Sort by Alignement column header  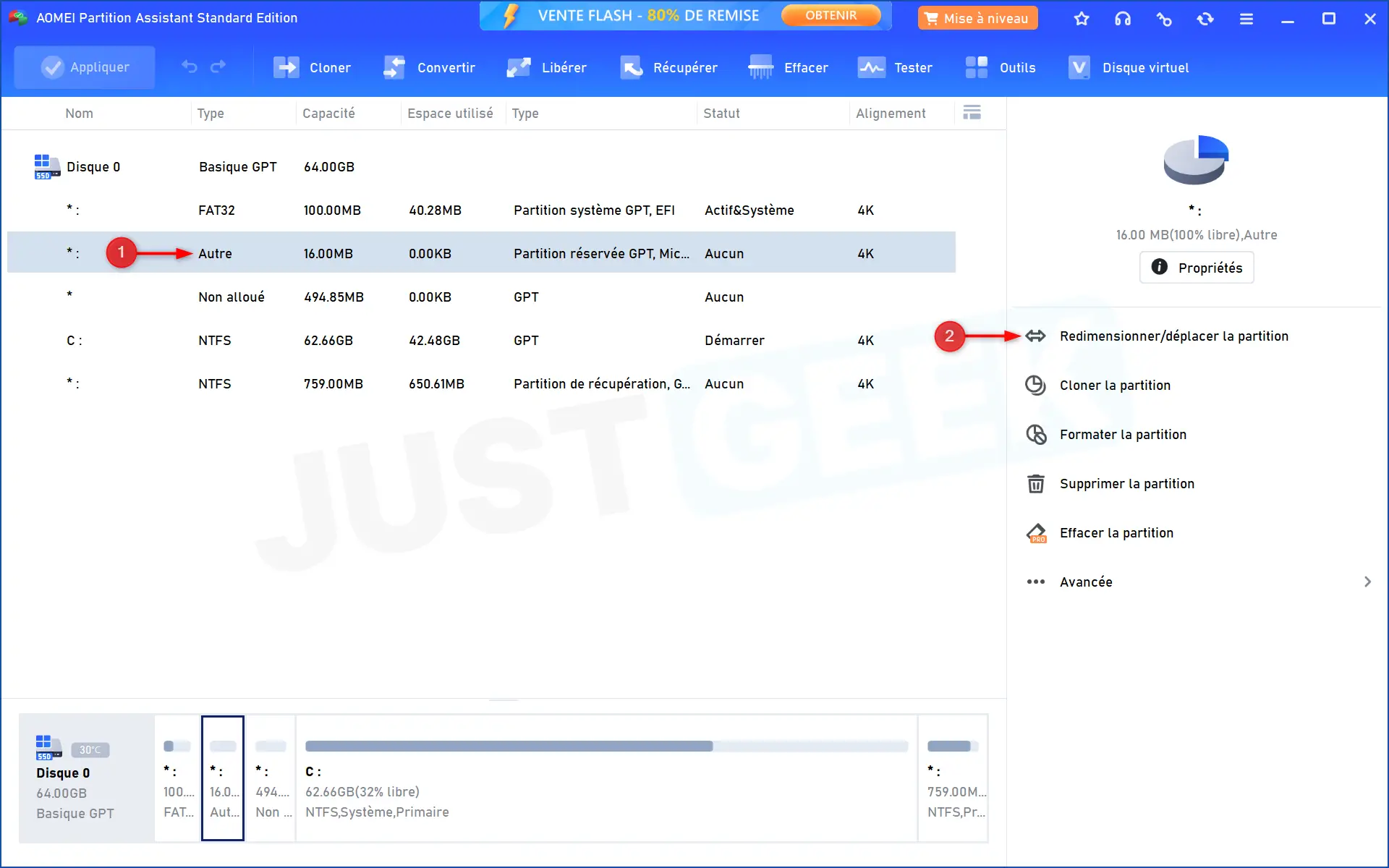point(891,114)
